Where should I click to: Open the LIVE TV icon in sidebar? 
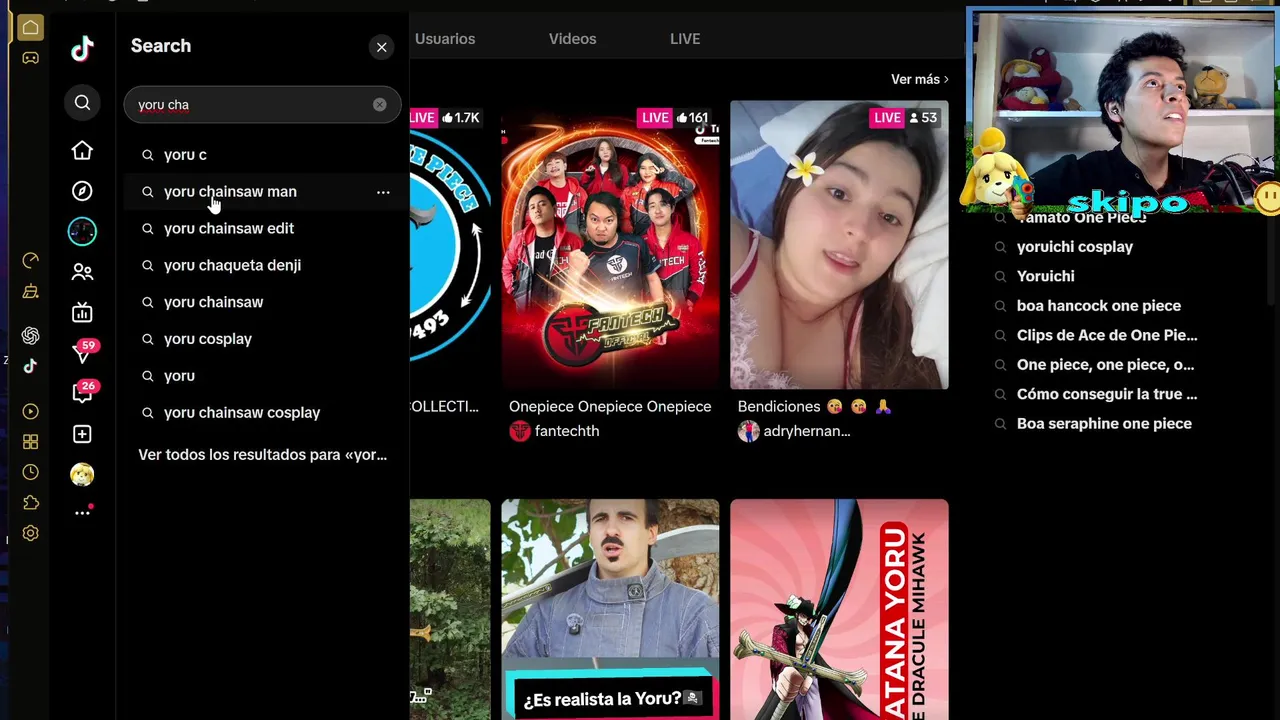coord(82,313)
